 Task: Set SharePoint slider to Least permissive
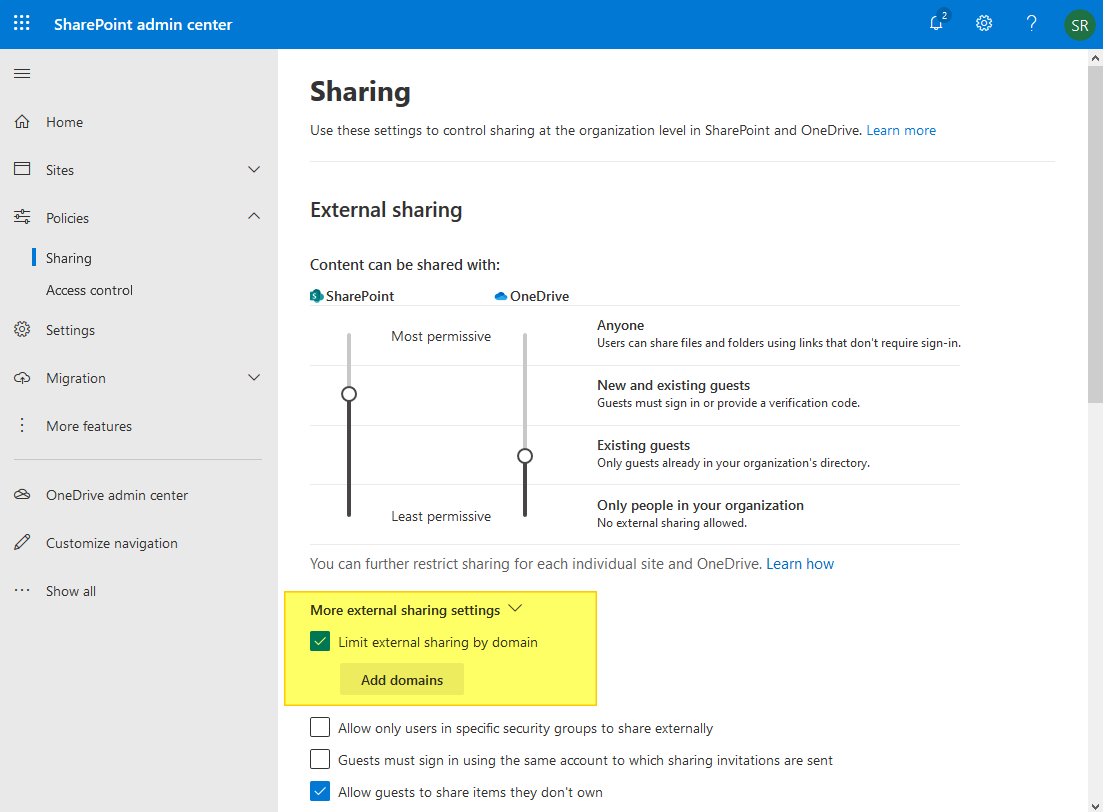pos(349,515)
